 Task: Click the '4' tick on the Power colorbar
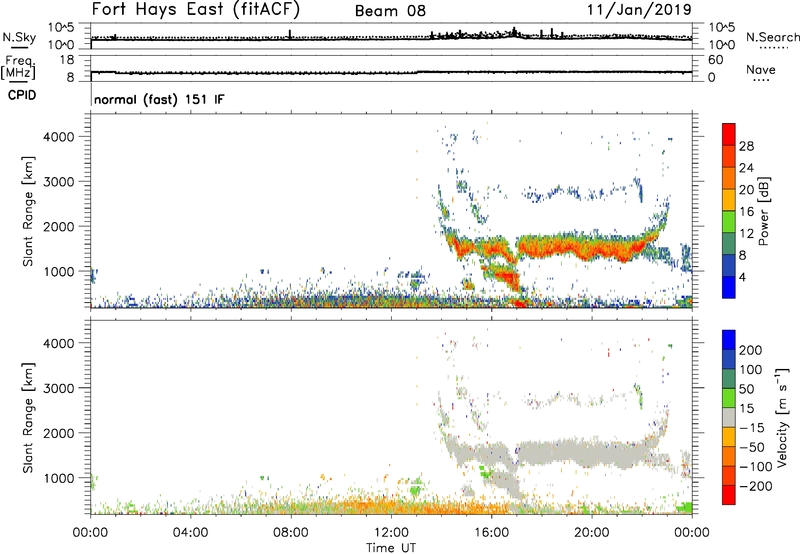742,277
